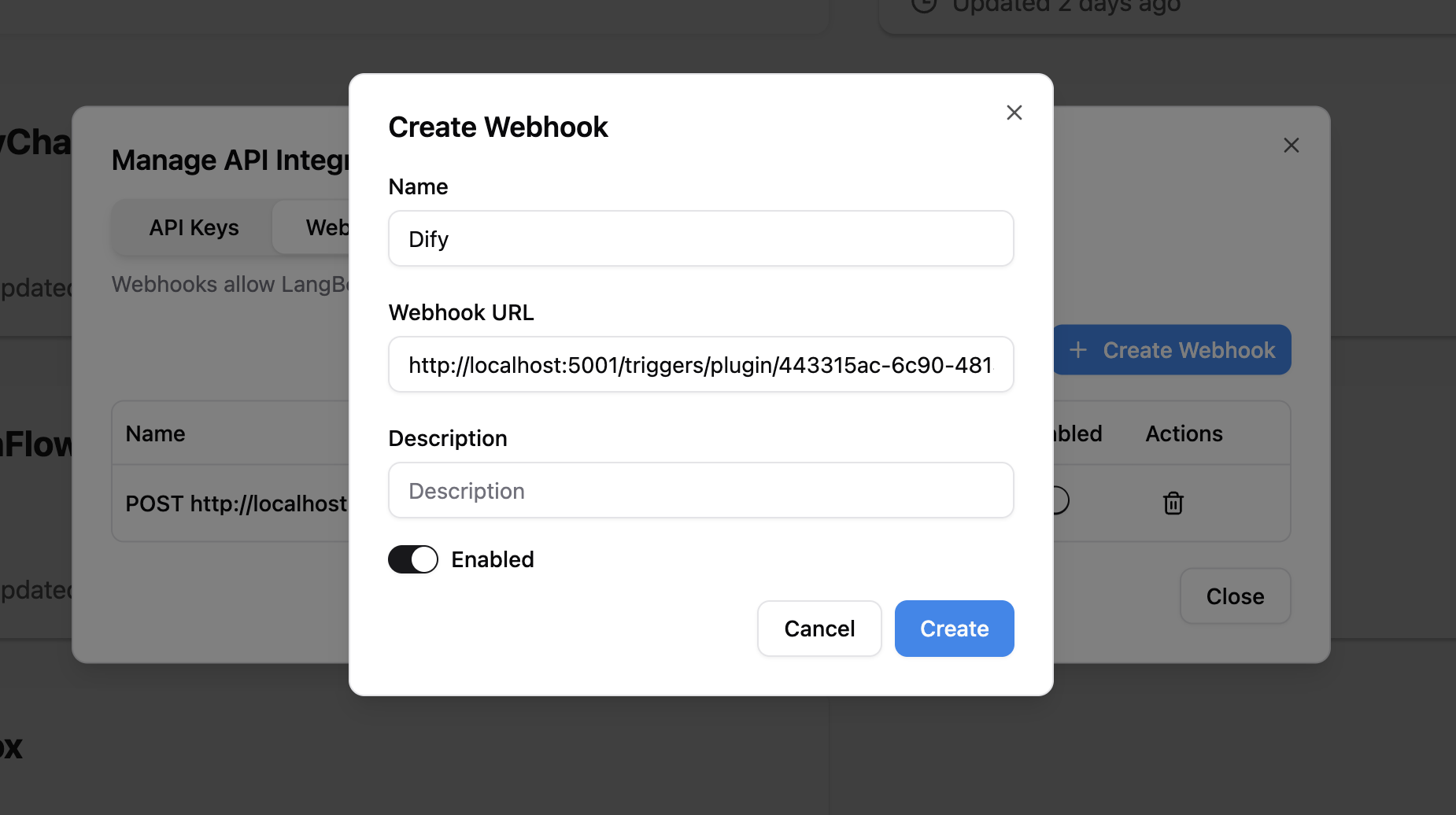Close the Create Webhook dialog with X
The image size is (1456, 815).
pyautogui.click(x=1014, y=112)
